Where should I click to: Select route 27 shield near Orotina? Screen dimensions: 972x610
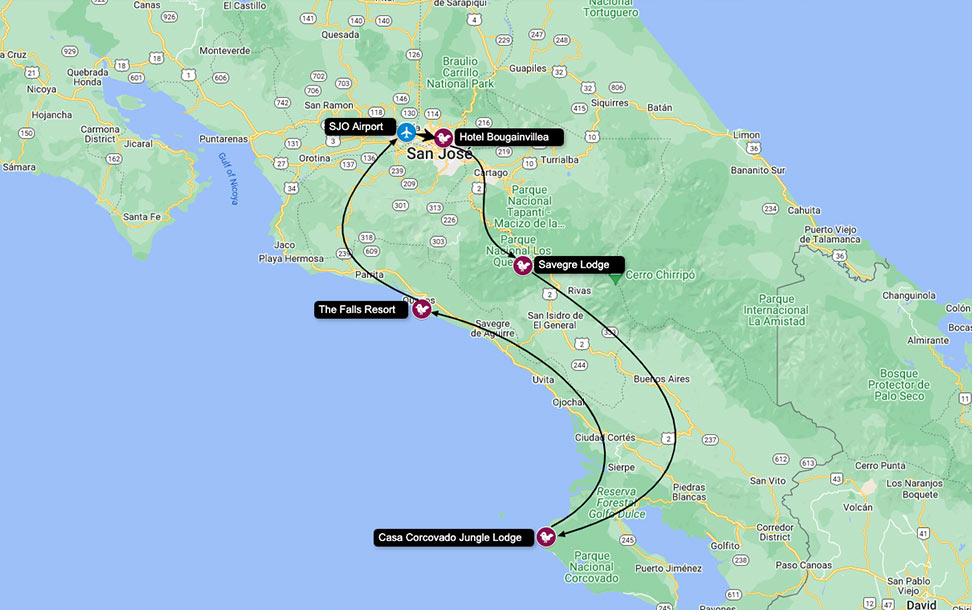click(281, 164)
